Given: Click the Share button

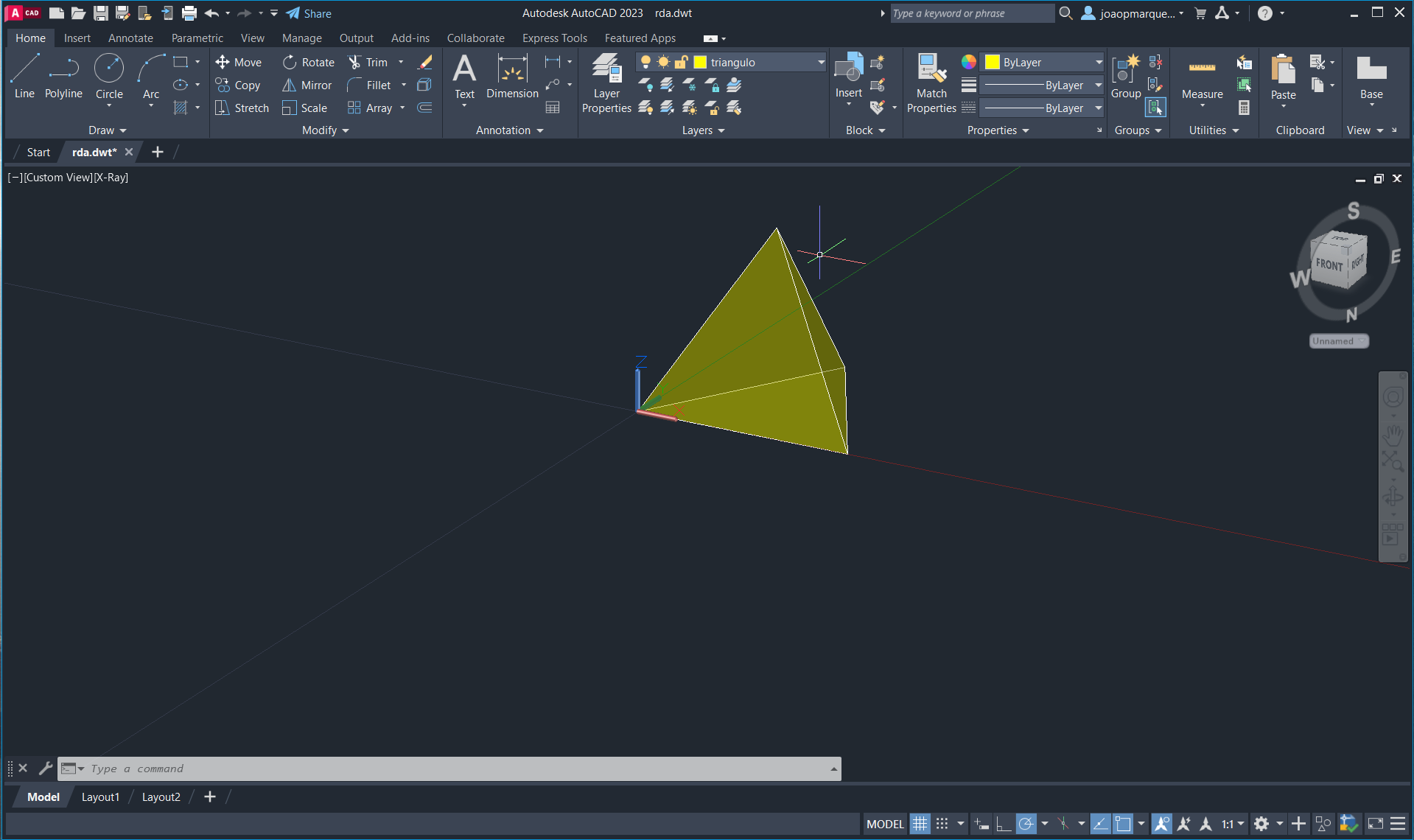Looking at the screenshot, I should click(x=309, y=13).
